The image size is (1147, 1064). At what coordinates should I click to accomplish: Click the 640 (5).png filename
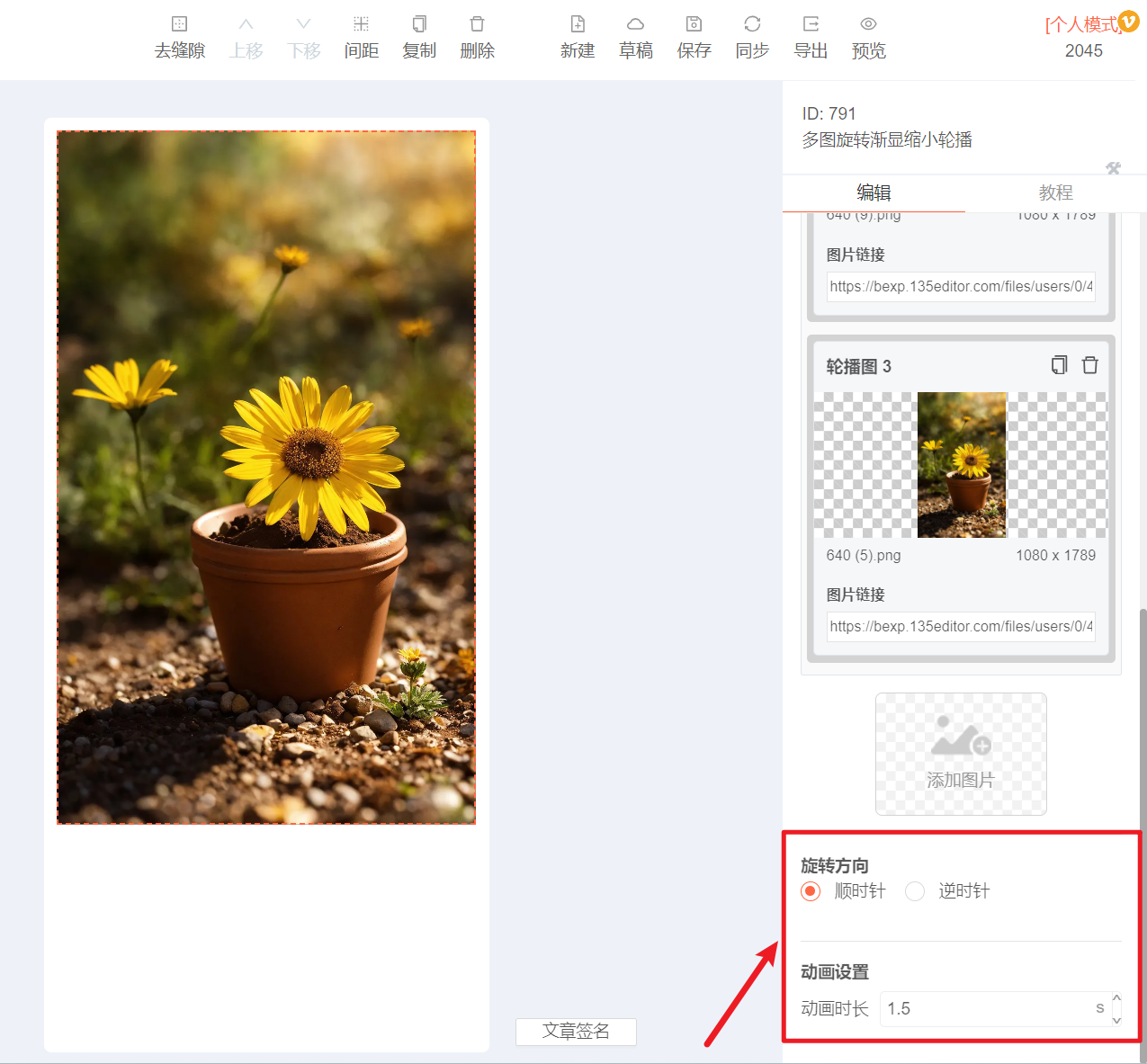coord(864,555)
